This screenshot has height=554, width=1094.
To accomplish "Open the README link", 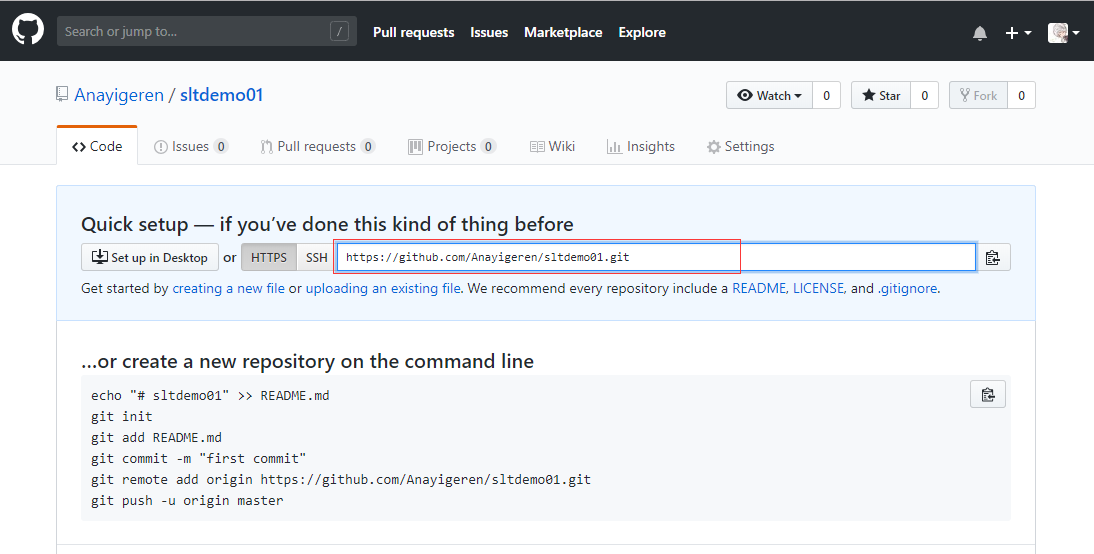I will (x=759, y=288).
